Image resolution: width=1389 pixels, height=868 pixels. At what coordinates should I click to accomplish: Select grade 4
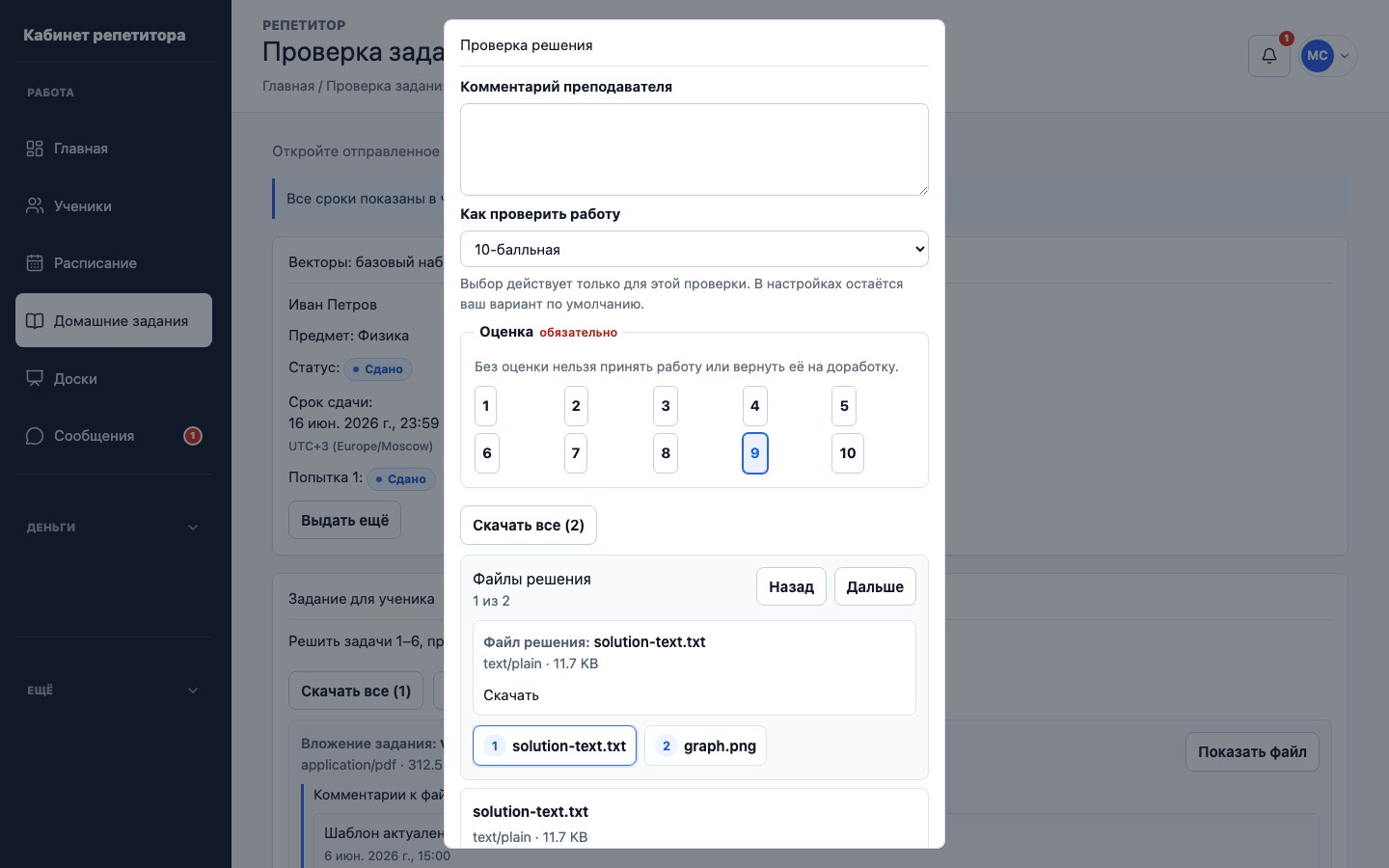755,406
